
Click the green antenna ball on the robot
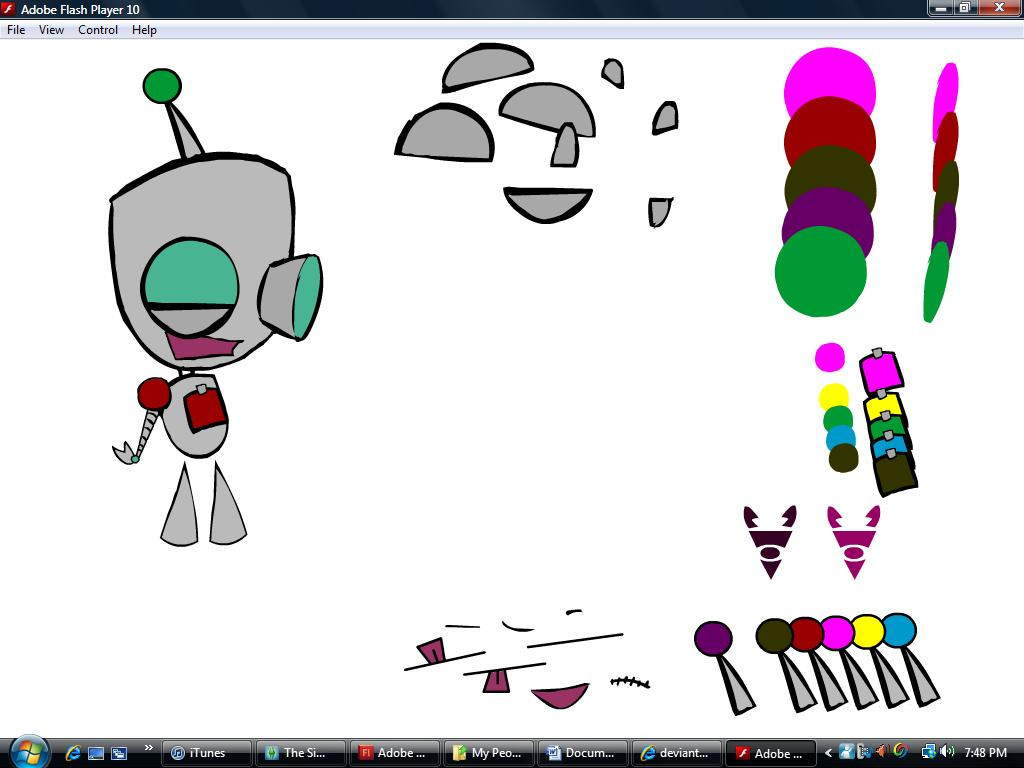[162, 86]
